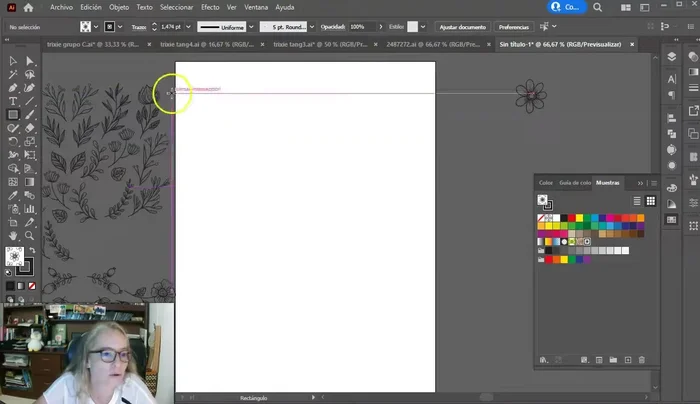The image size is (700, 404).
Task: Switch to the Color panel tab
Action: tap(546, 183)
